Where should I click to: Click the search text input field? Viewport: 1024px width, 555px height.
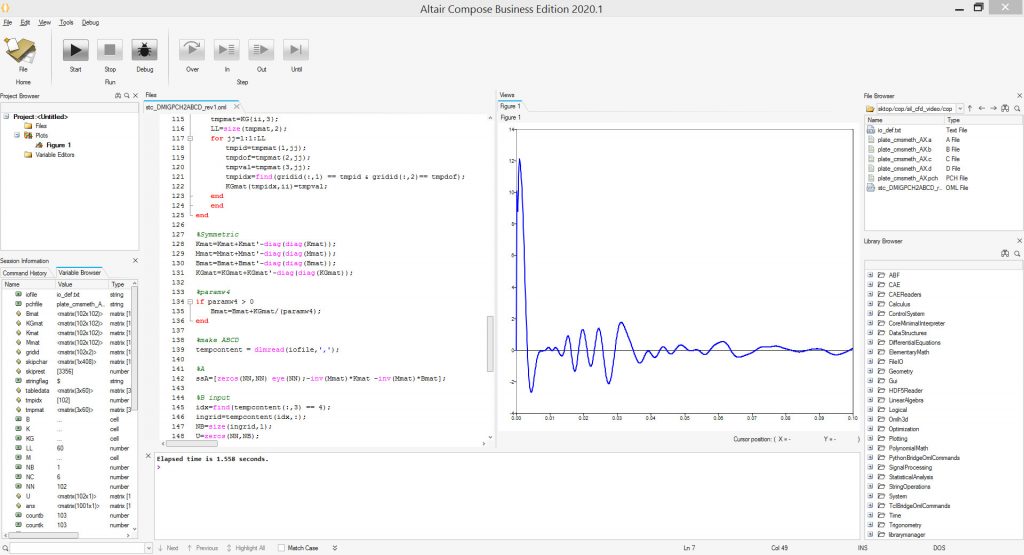click(x=75, y=548)
